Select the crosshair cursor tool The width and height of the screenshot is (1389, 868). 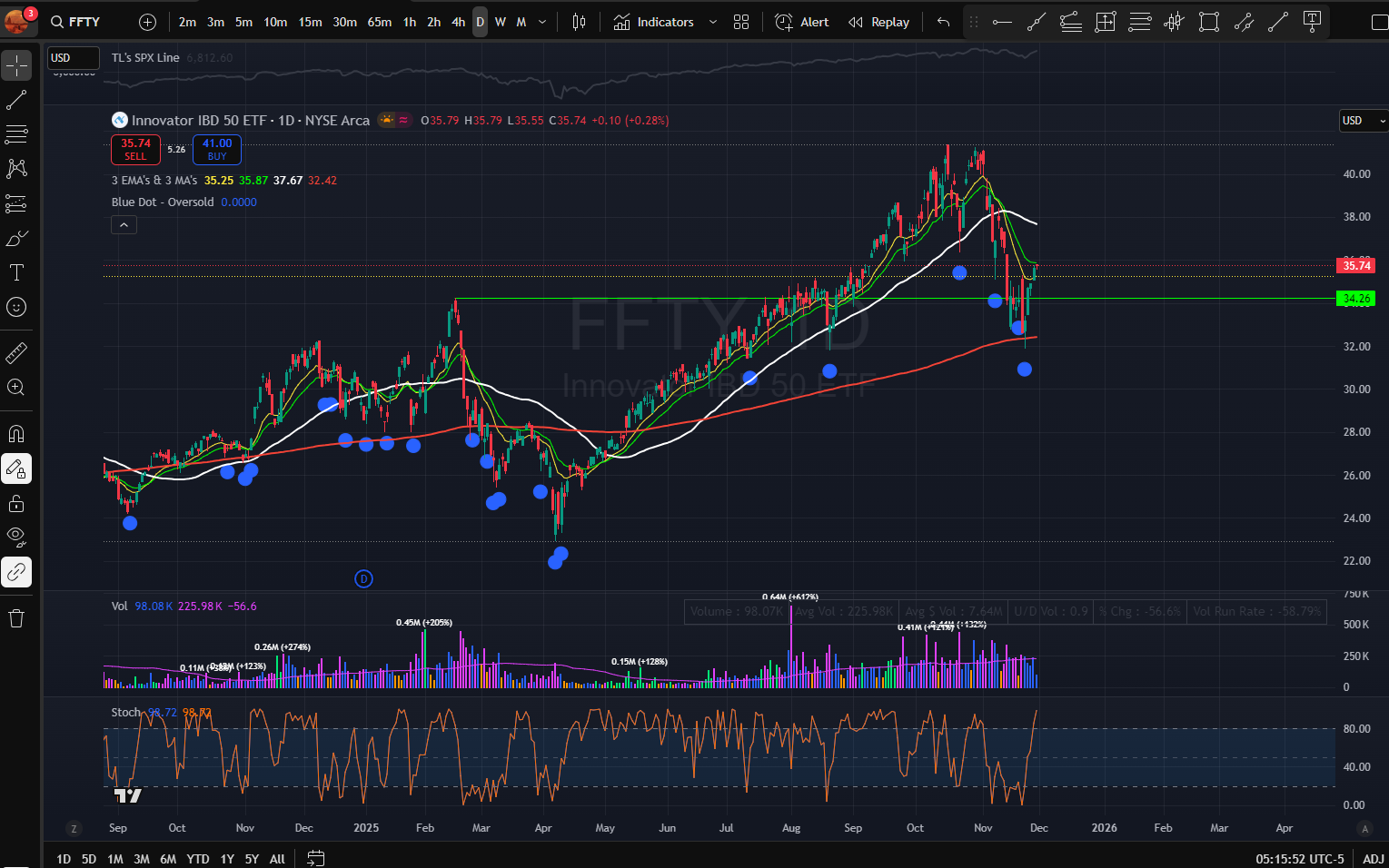16,65
